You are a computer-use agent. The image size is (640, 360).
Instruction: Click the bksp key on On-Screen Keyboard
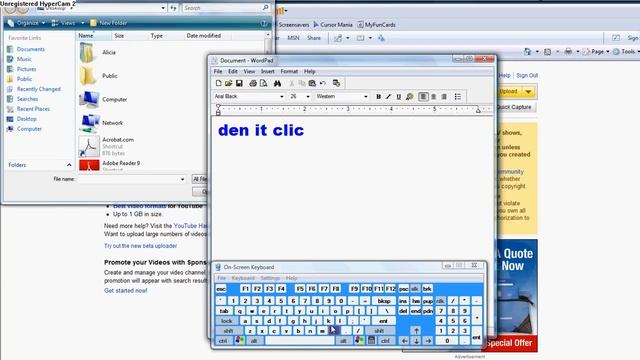tap(383, 301)
